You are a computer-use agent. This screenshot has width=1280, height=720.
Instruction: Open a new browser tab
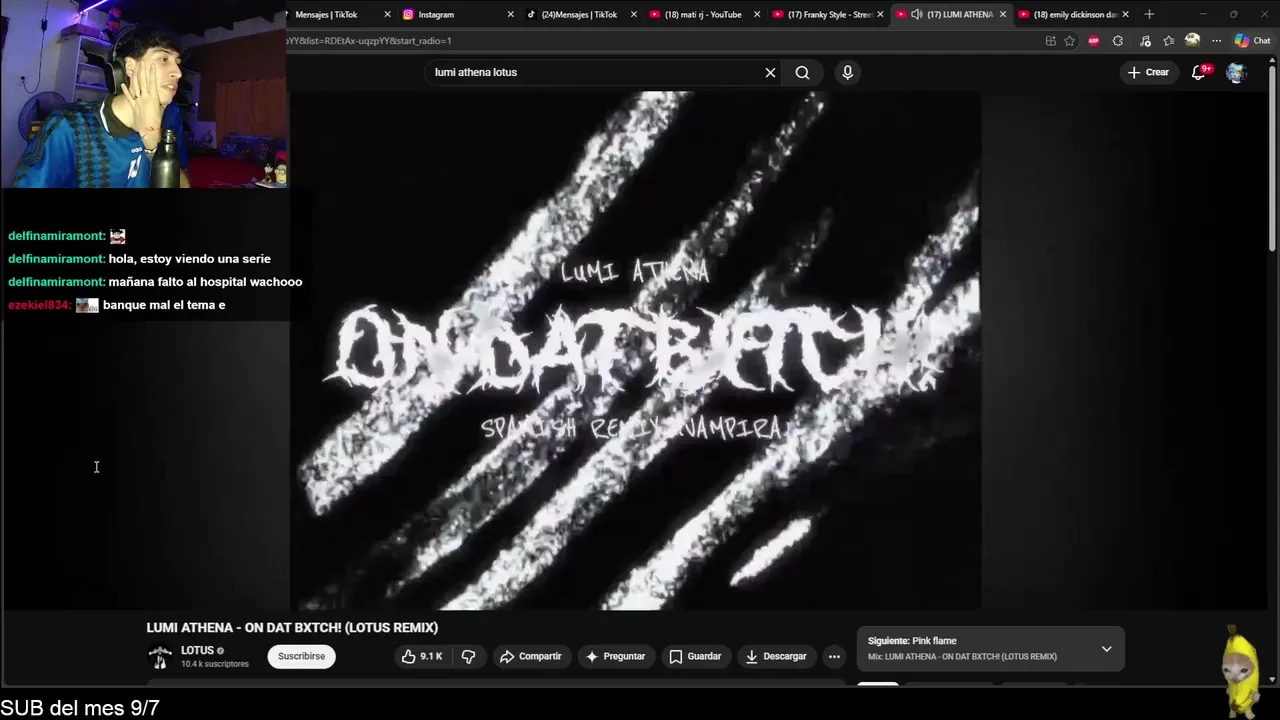(1149, 14)
